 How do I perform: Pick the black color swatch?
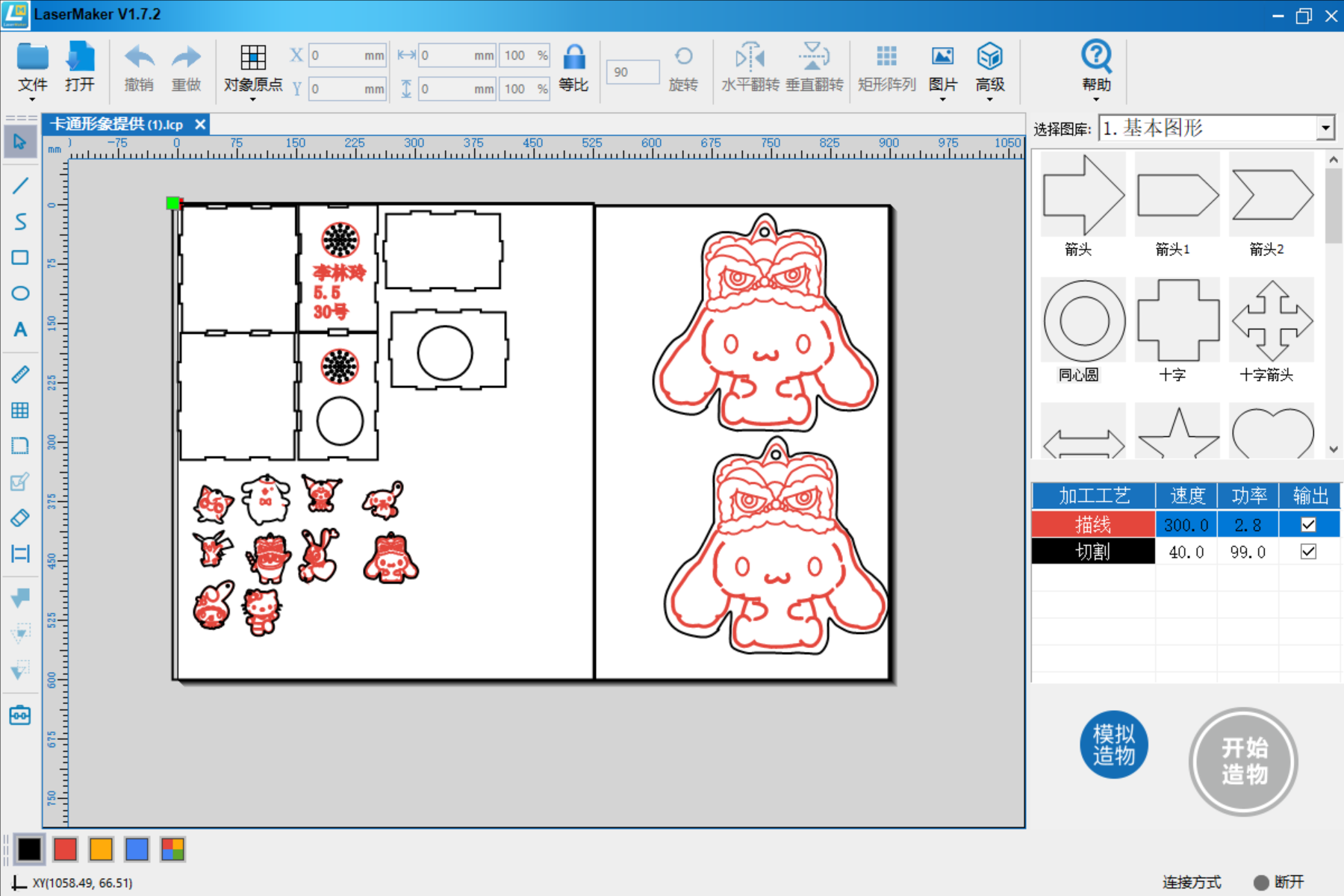[29, 849]
